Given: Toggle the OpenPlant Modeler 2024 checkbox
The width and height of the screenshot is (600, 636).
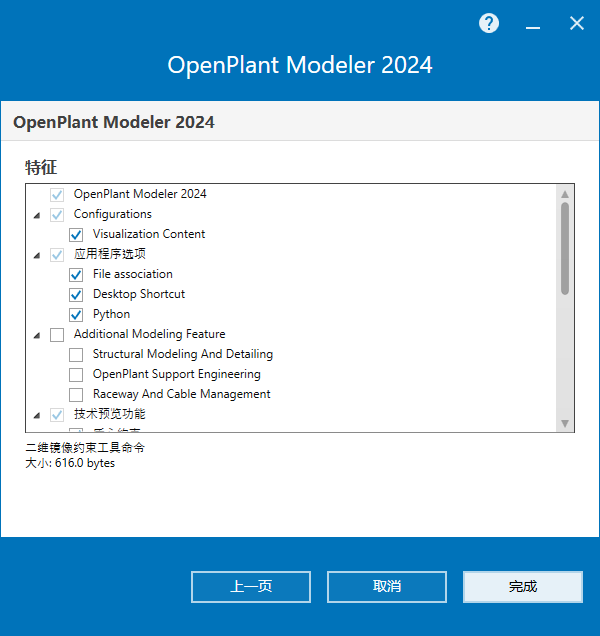Looking at the screenshot, I should 57,195.
